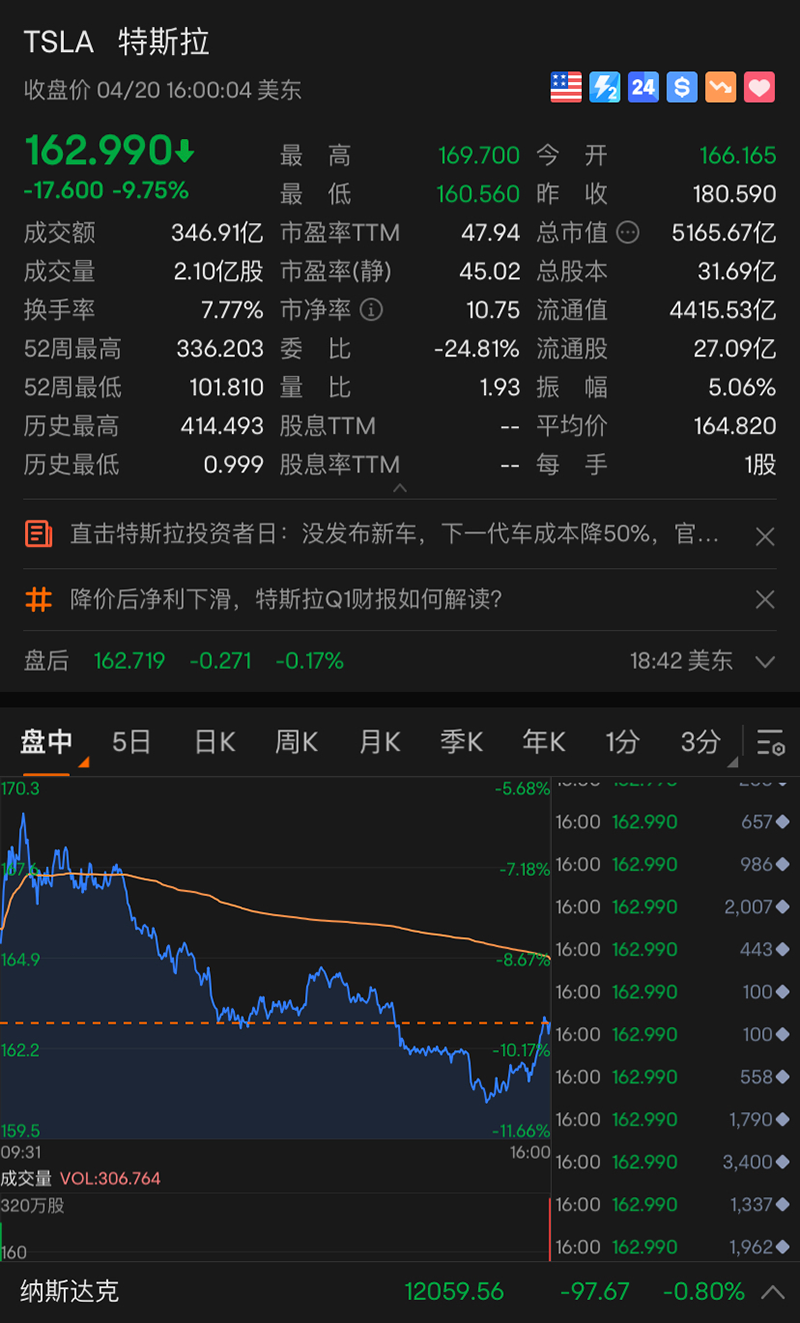This screenshot has width=800, height=1323.
Task: Tap the US flag market icon
Action: point(566,87)
